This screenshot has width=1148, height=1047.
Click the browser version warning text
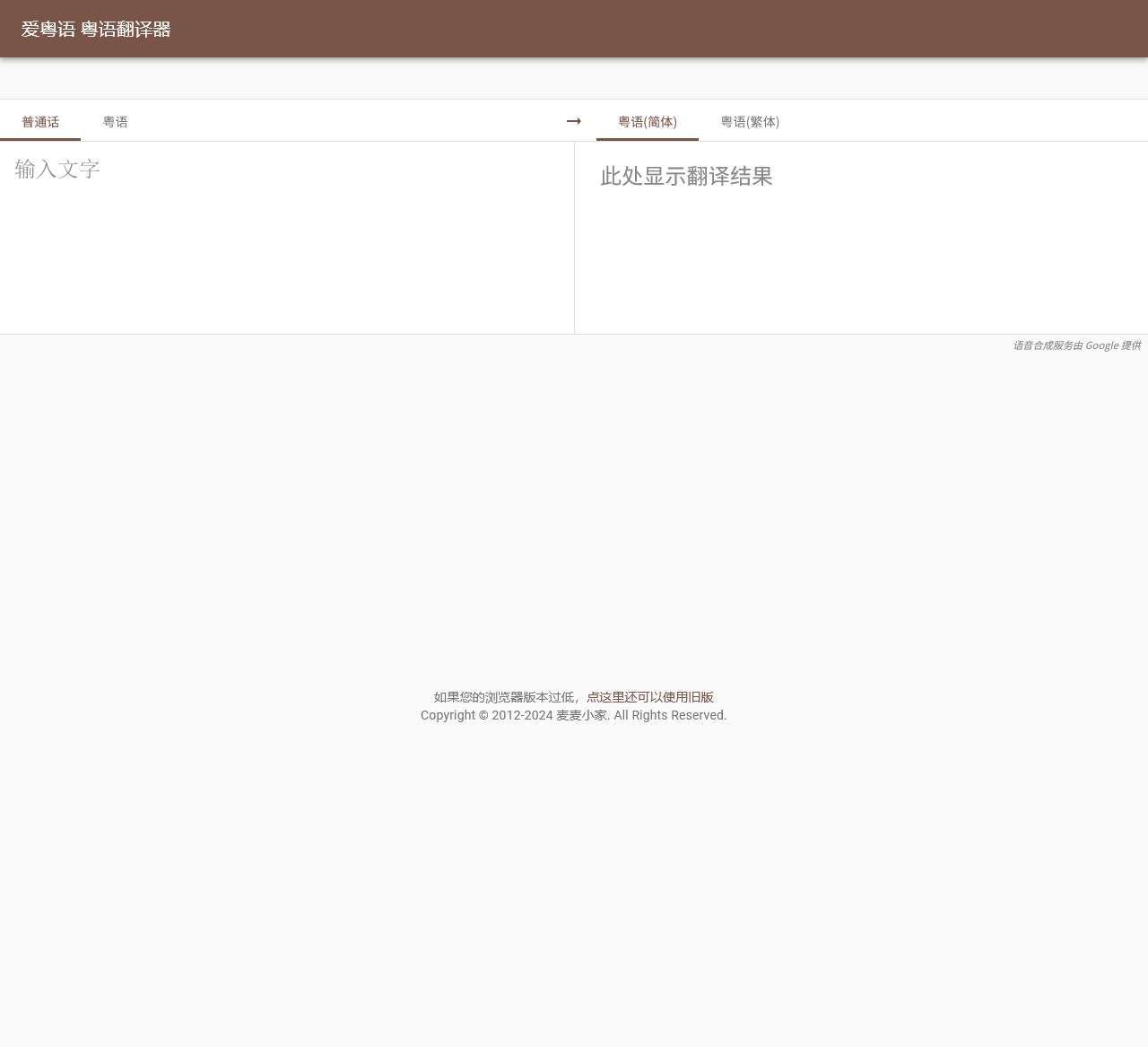(505, 697)
